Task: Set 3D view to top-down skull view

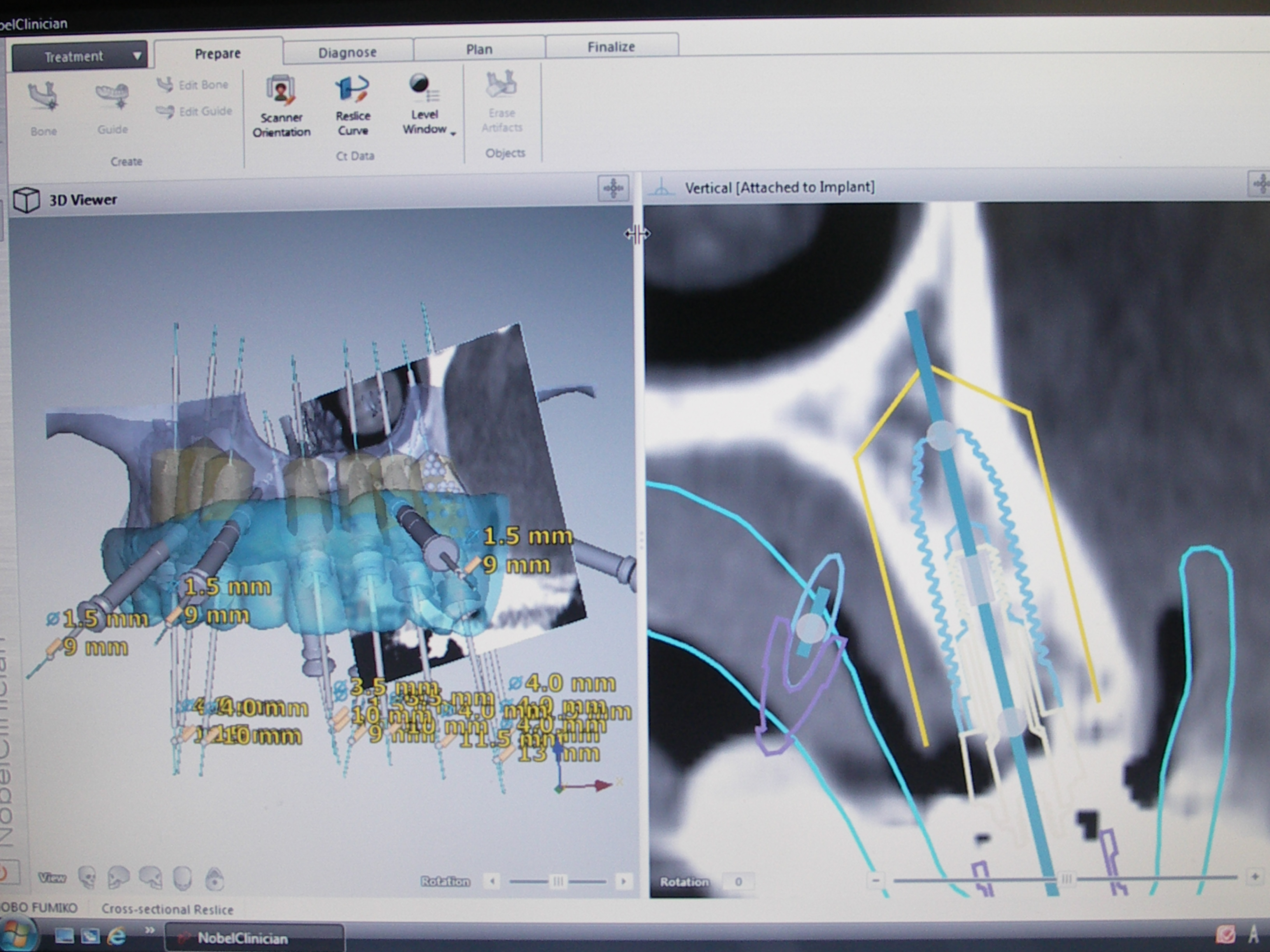Action: 215,878
